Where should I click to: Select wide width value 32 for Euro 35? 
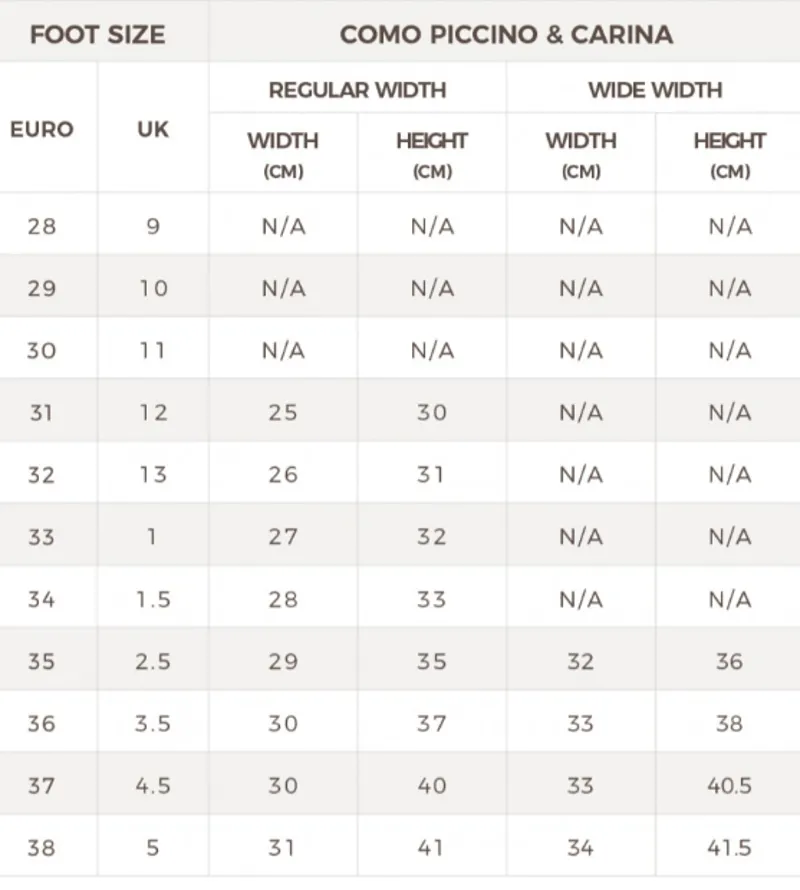[581, 661]
